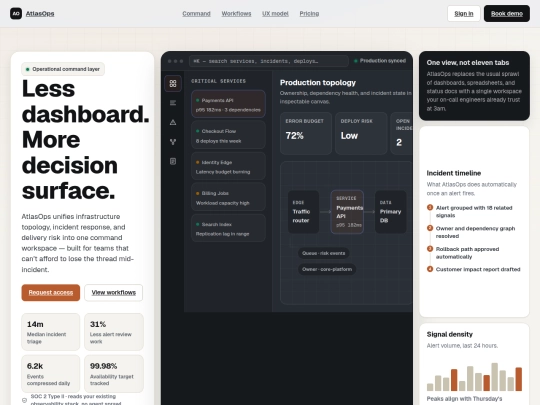Open the document notes icon in sidebar
This screenshot has height=405, width=540.
pyautogui.click(x=173, y=161)
